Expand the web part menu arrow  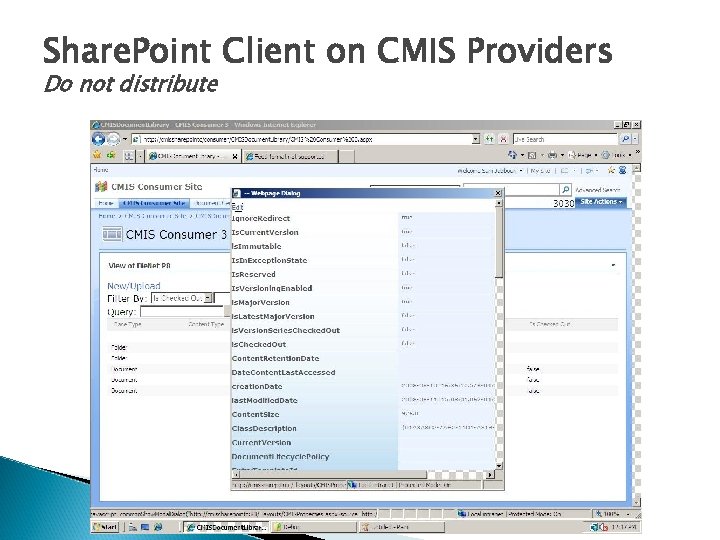613,265
